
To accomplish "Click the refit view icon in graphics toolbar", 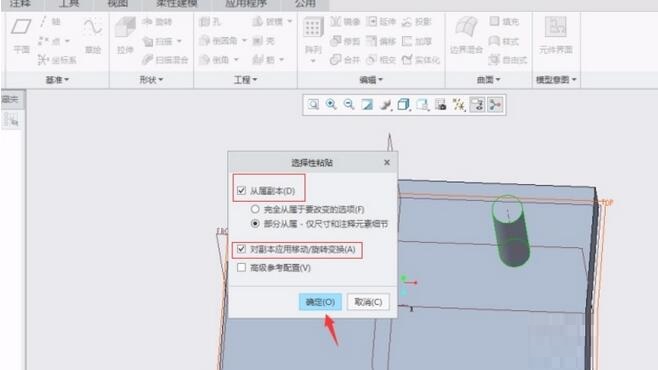I will point(313,104).
